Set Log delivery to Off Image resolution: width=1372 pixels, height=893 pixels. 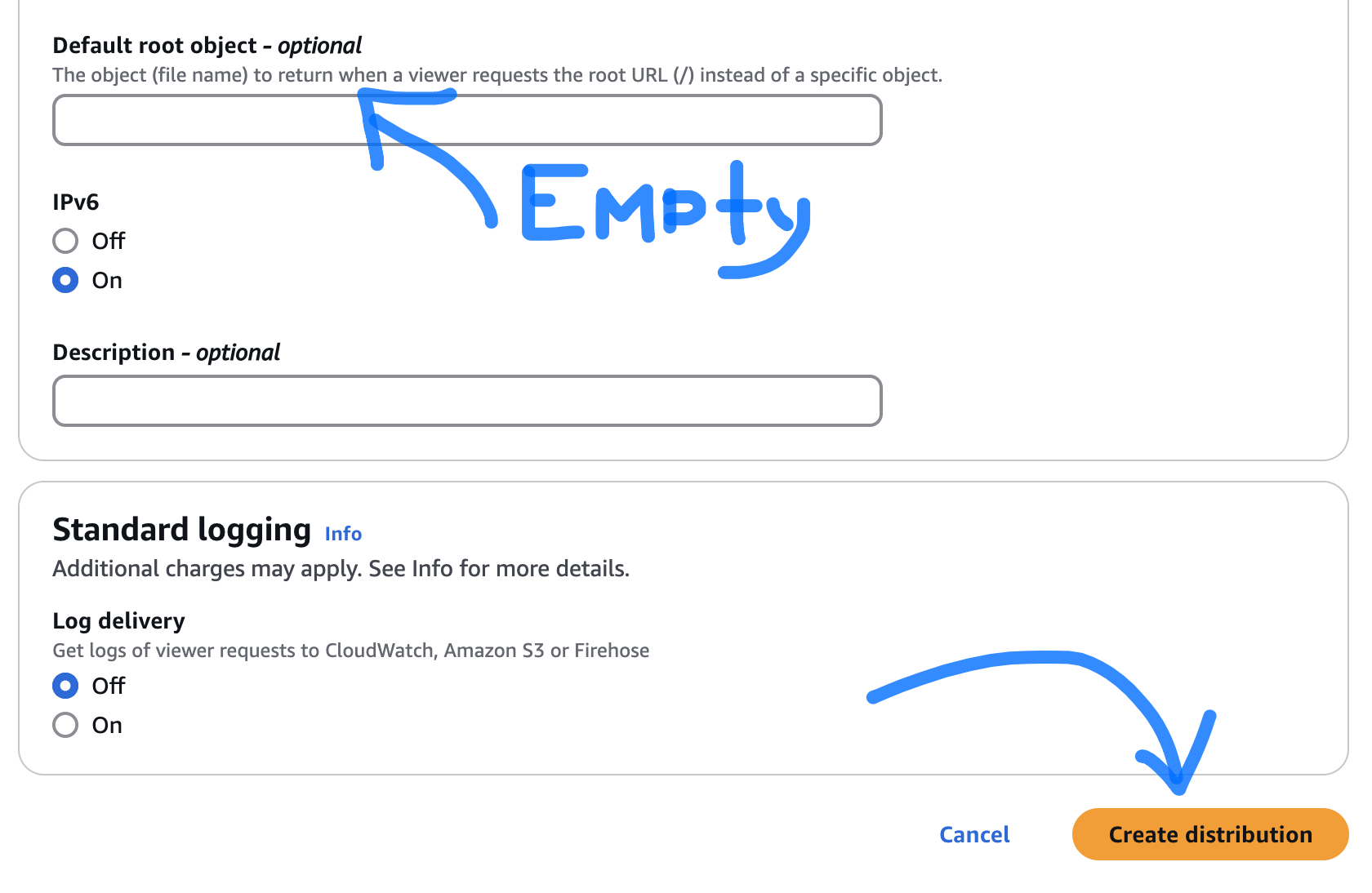(65, 686)
